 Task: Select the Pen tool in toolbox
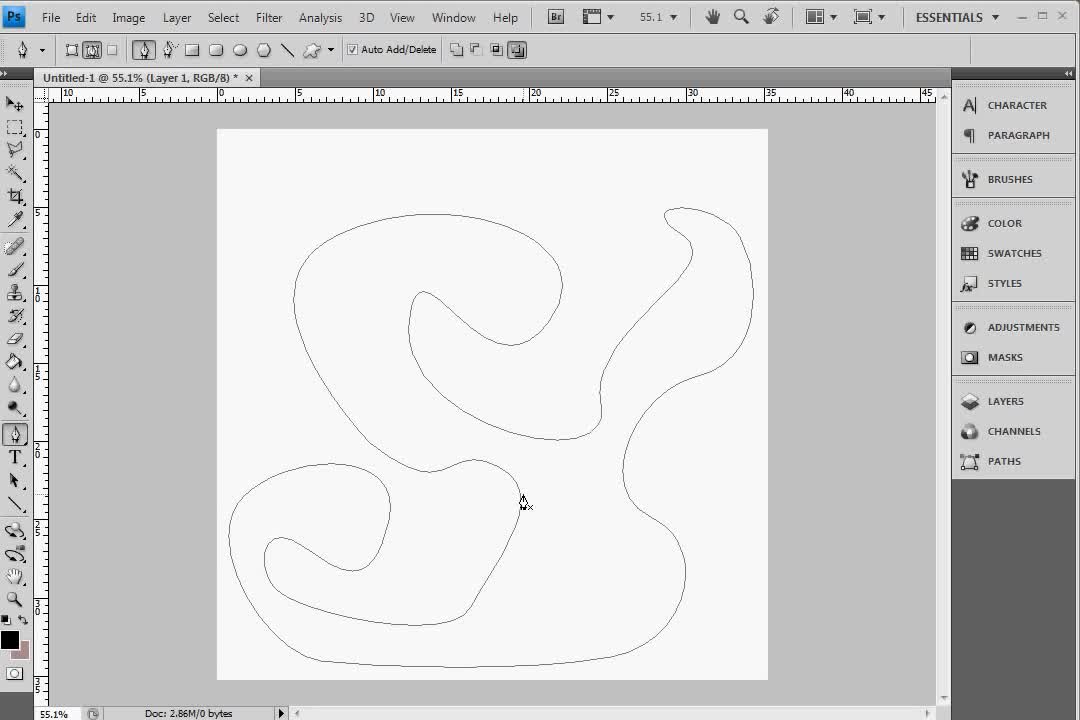click(14, 435)
